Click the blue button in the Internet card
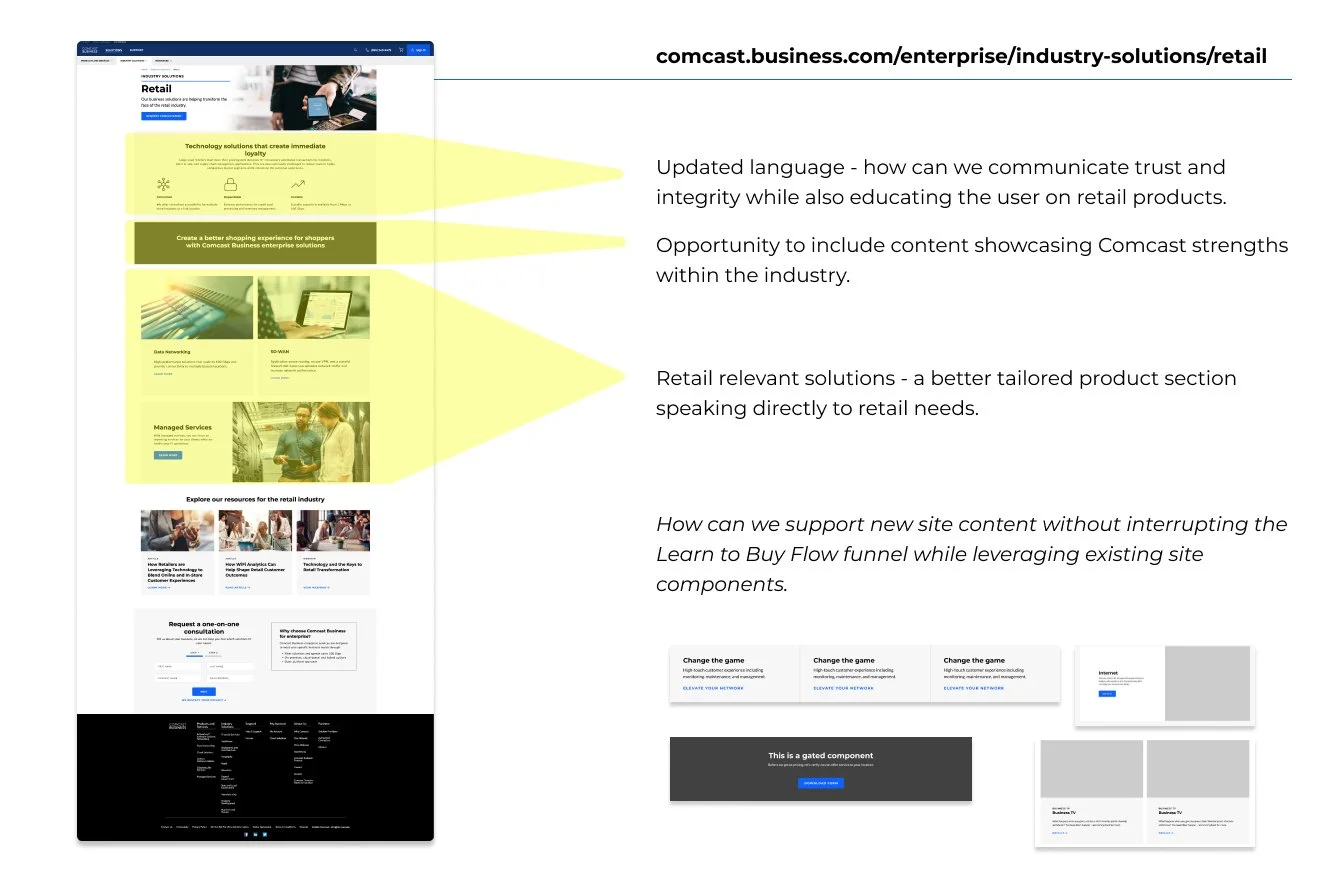 [1107, 693]
